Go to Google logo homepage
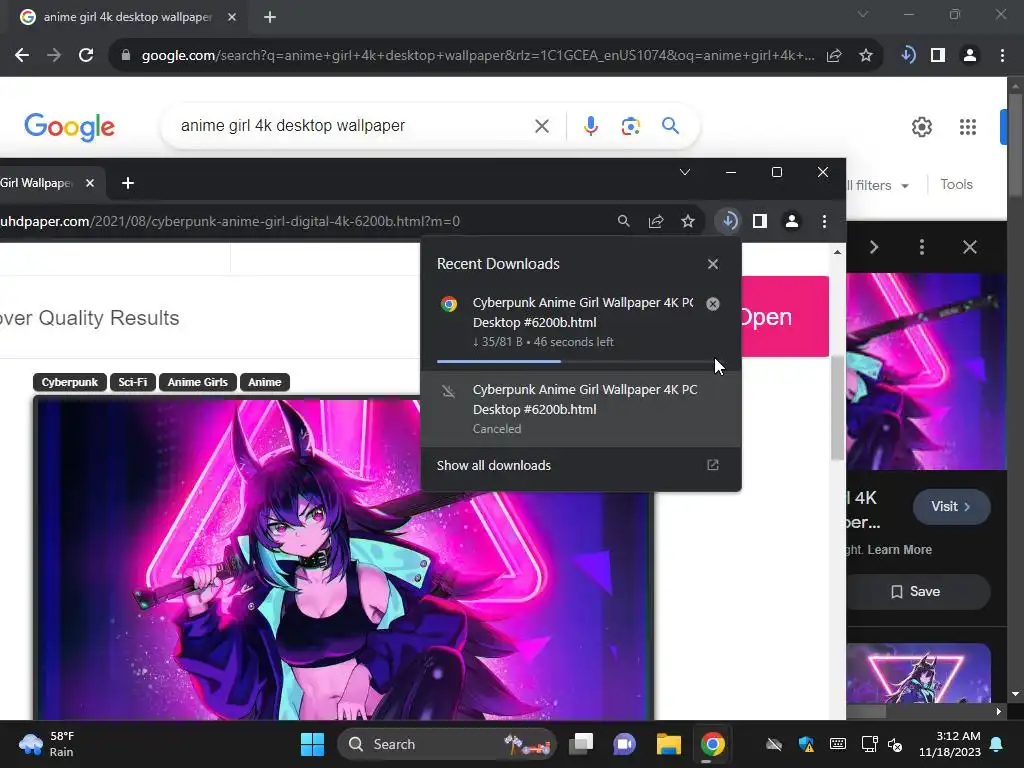The width and height of the screenshot is (1024, 768). 69,127
